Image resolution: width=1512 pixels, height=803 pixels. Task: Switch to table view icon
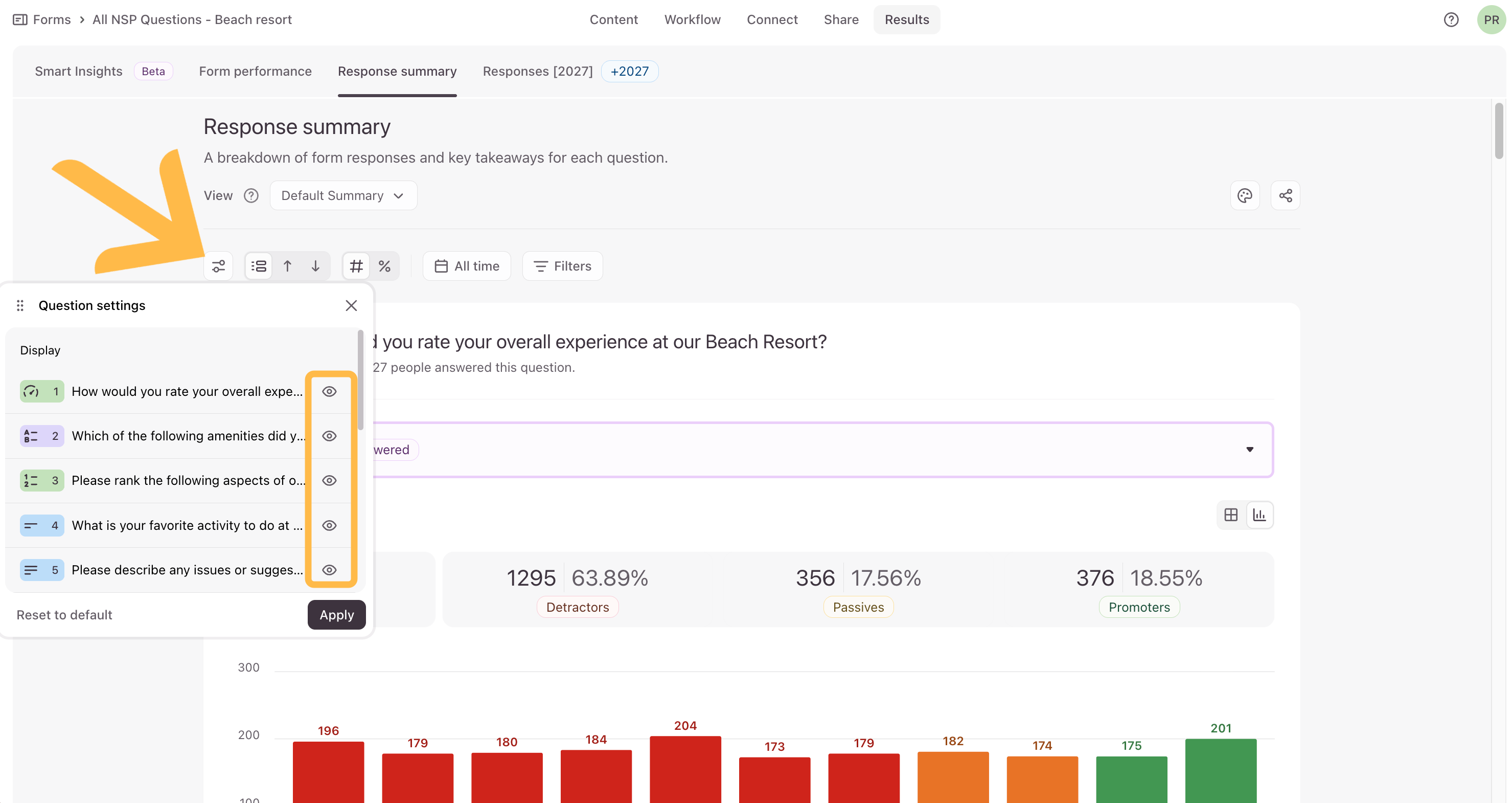(1231, 515)
